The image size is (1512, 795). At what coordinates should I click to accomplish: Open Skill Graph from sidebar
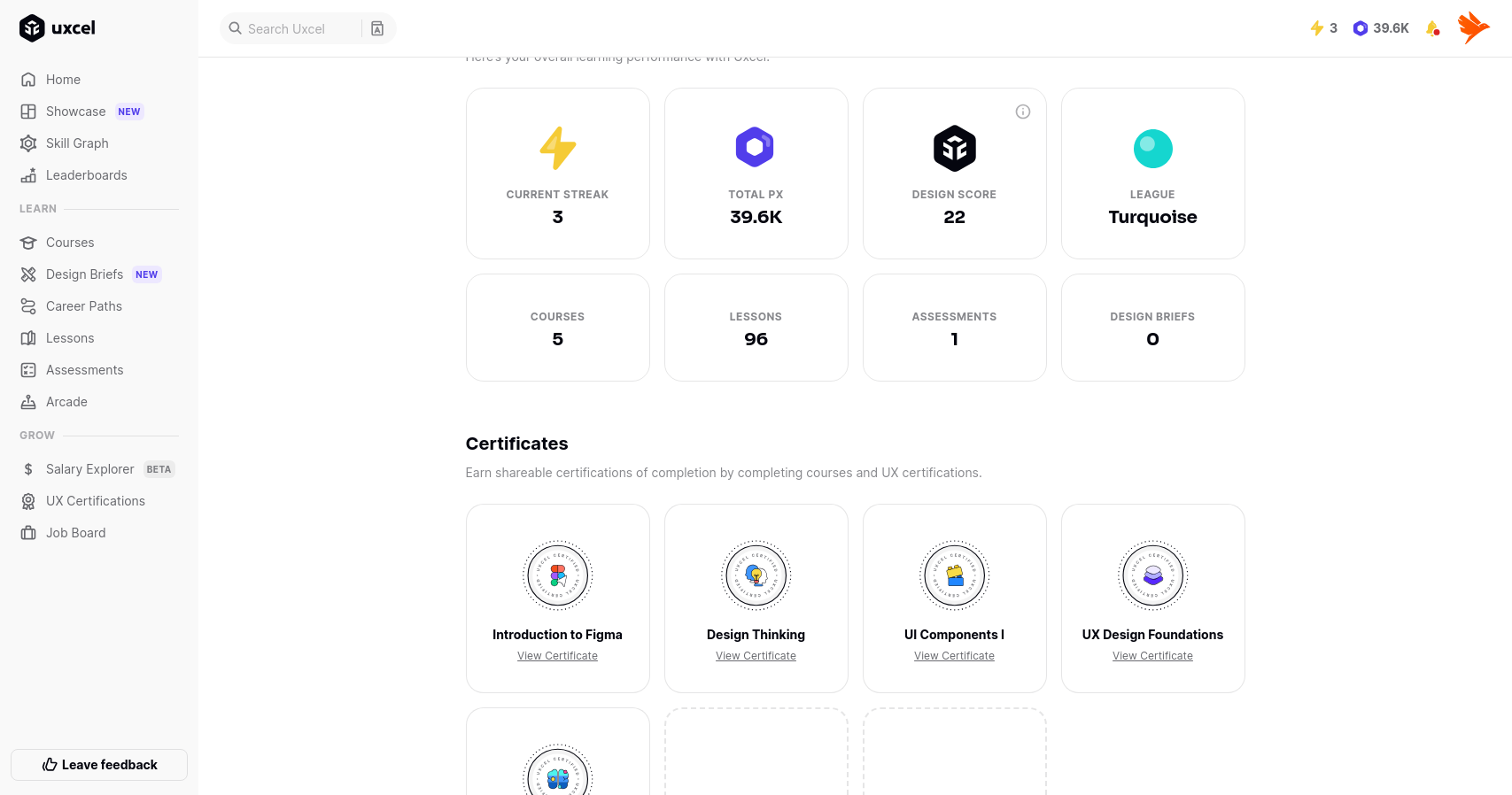point(77,143)
